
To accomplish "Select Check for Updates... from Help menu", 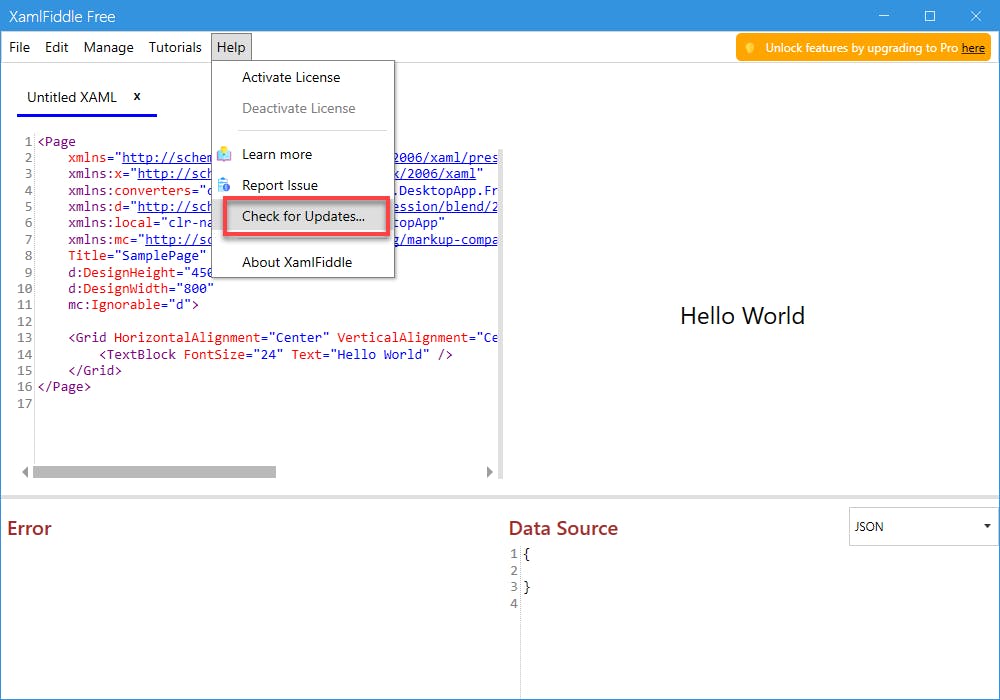I will 304,216.
